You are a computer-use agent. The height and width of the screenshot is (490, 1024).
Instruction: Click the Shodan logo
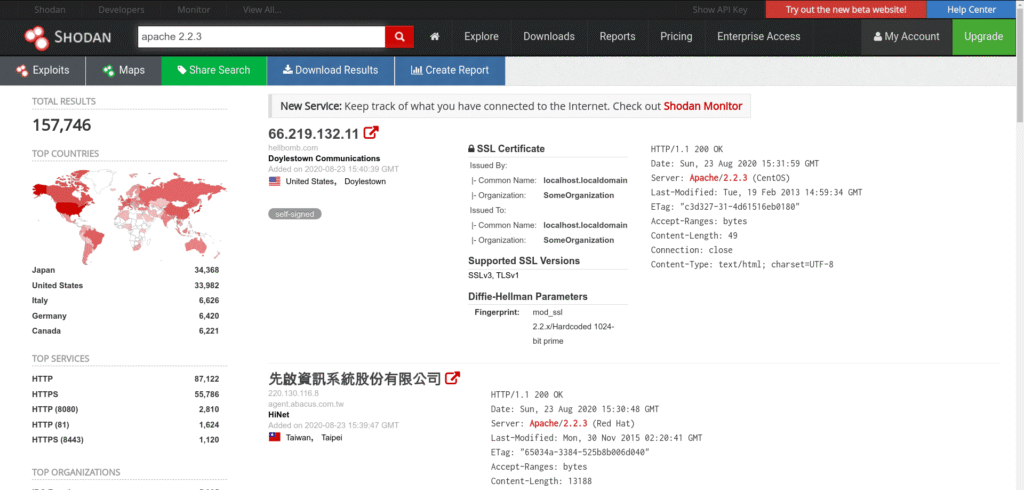click(67, 37)
